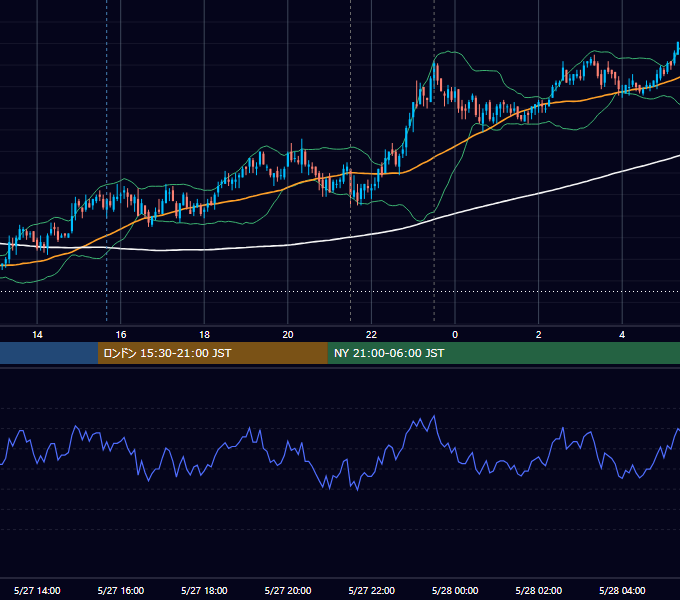Click the 4 hour label on time axis
The height and width of the screenshot is (600, 680).
[622, 335]
